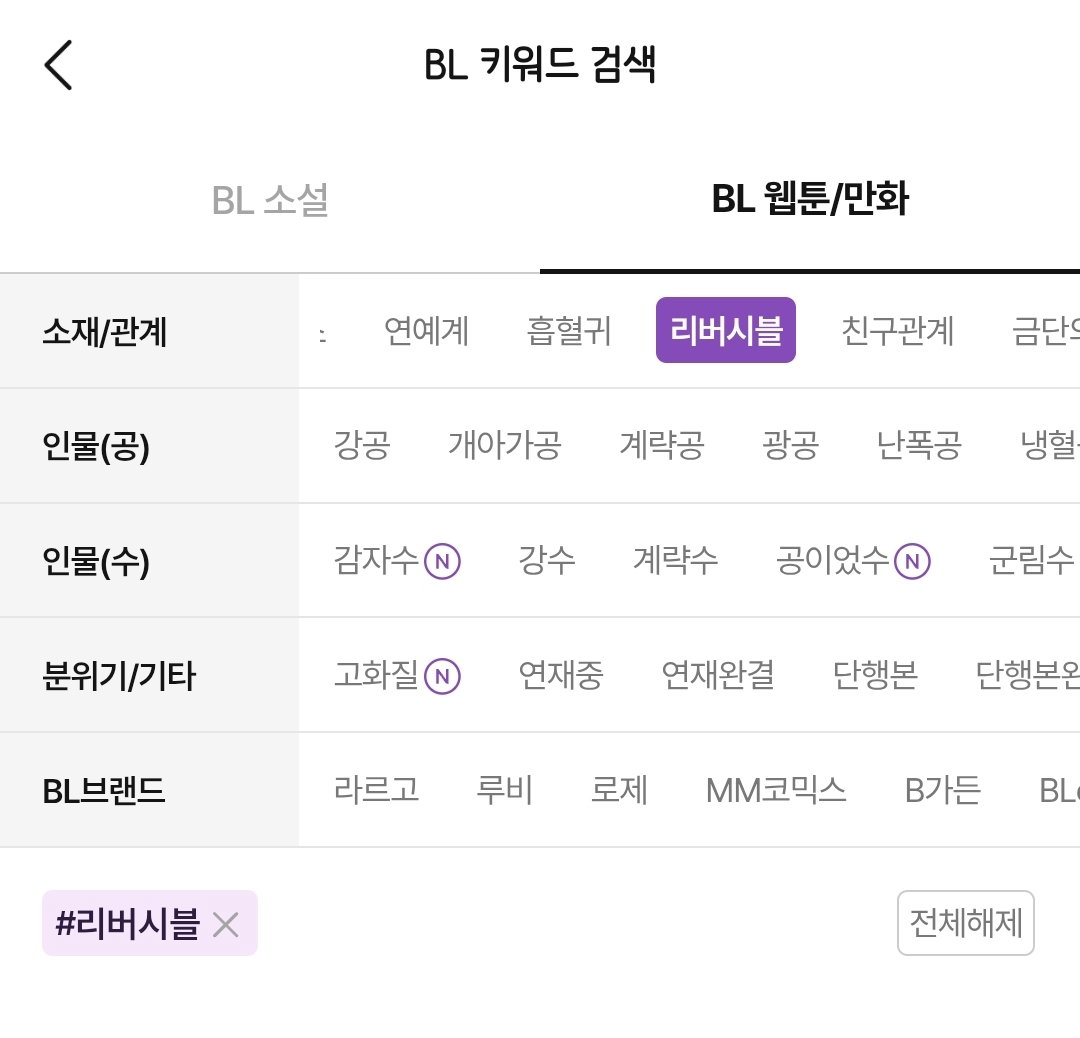1080x1038 pixels.
Task: Go back using the left arrow icon
Action: tap(59, 65)
